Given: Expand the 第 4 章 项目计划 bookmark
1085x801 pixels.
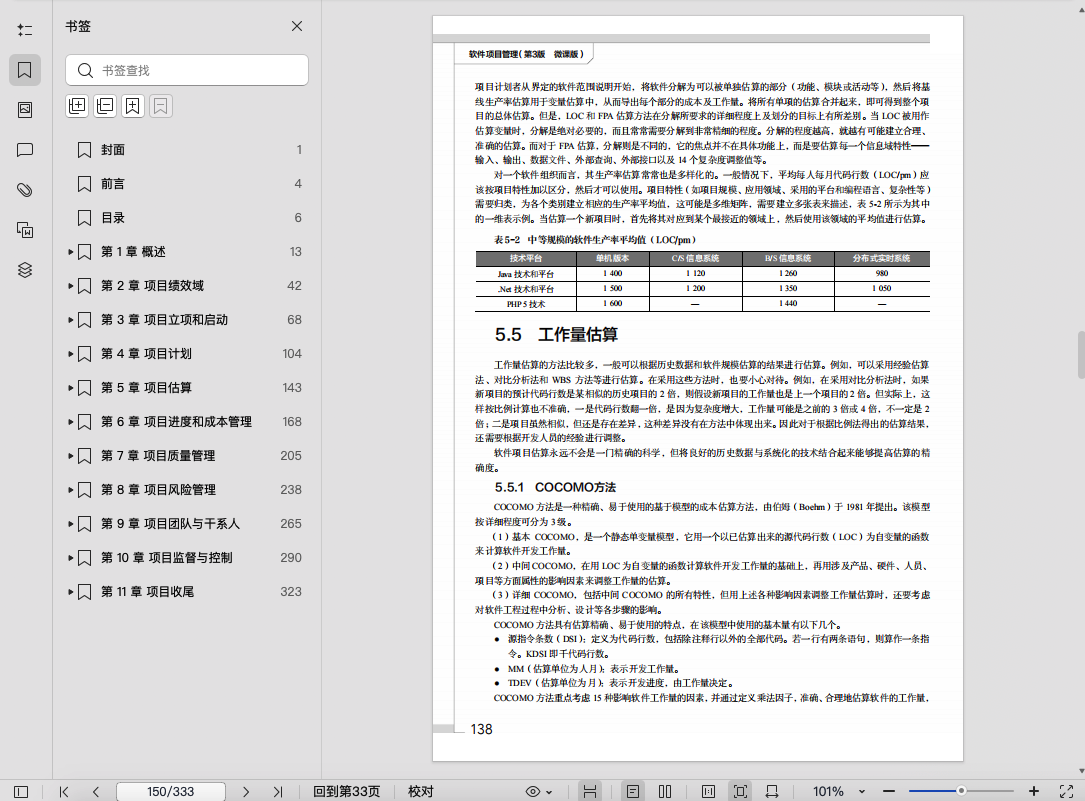Looking at the screenshot, I should (71, 354).
